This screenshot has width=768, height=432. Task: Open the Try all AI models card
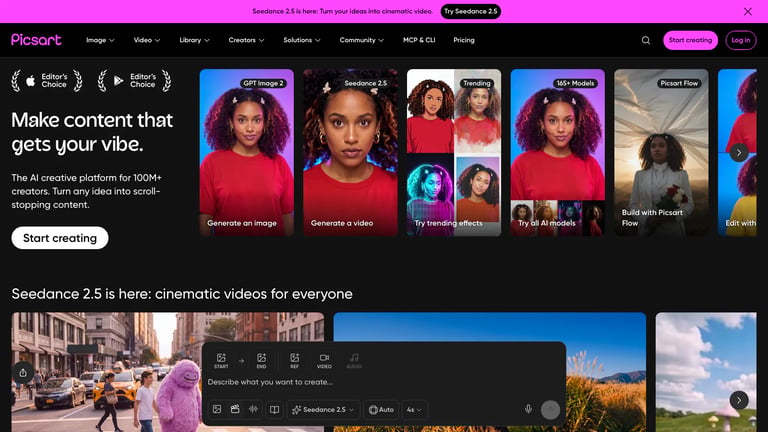[x=557, y=153]
